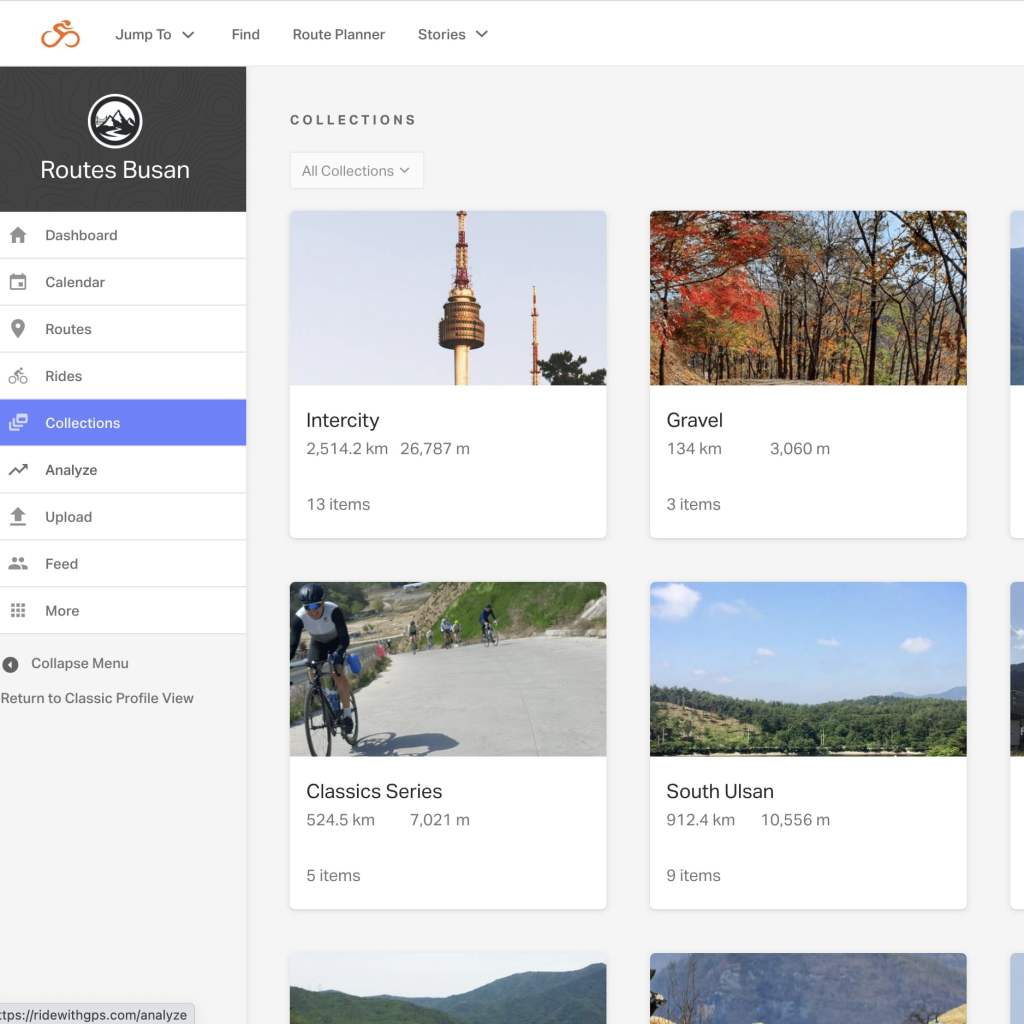Click the Routes map pin icon
Image resolution: width=1024 pixels, height=1024 pixels.
18,329
